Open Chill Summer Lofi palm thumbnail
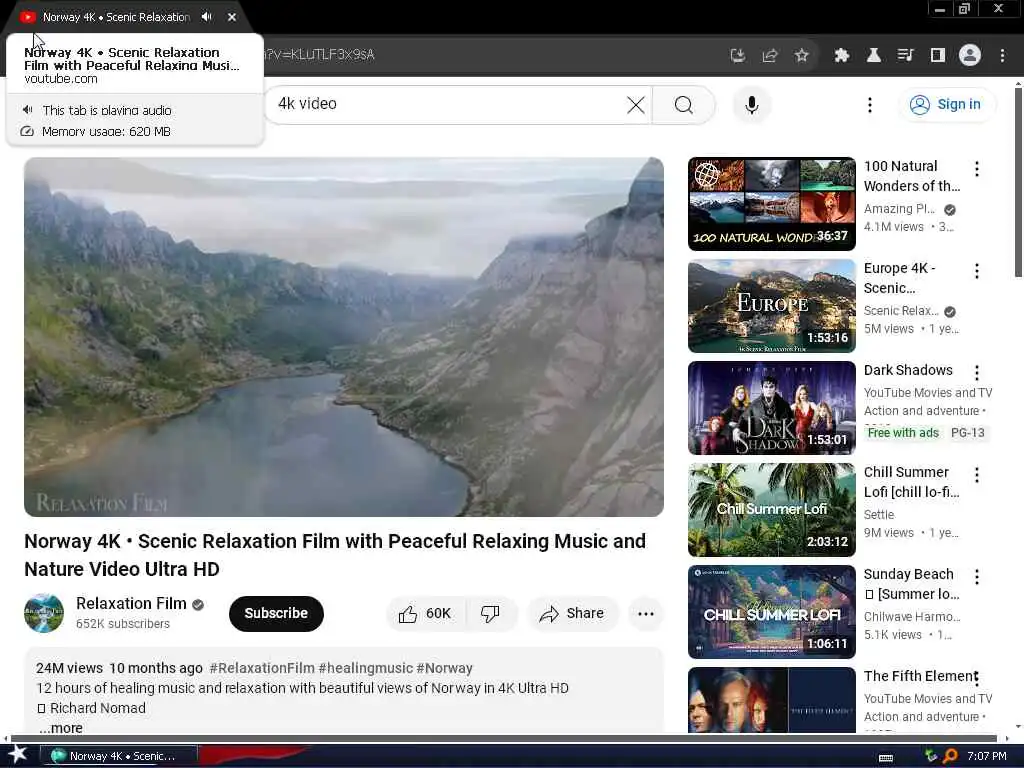The width and height of the screenshot is (1024, 768). [x=771, y=509]
